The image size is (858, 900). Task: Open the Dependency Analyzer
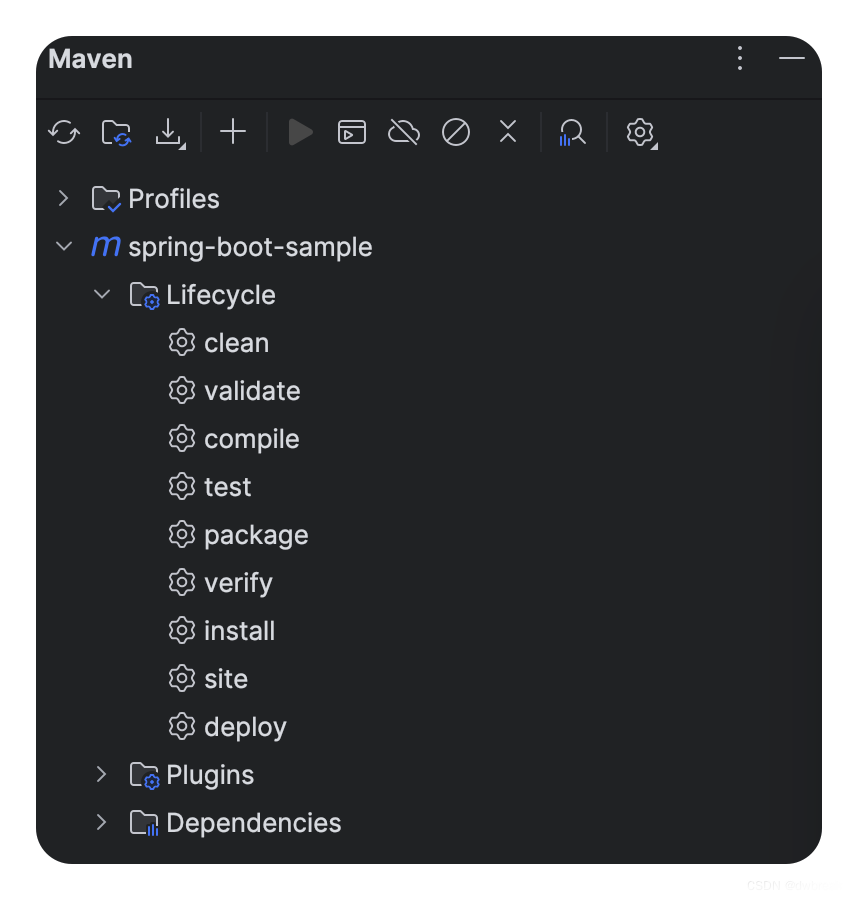tap(572, 131)
